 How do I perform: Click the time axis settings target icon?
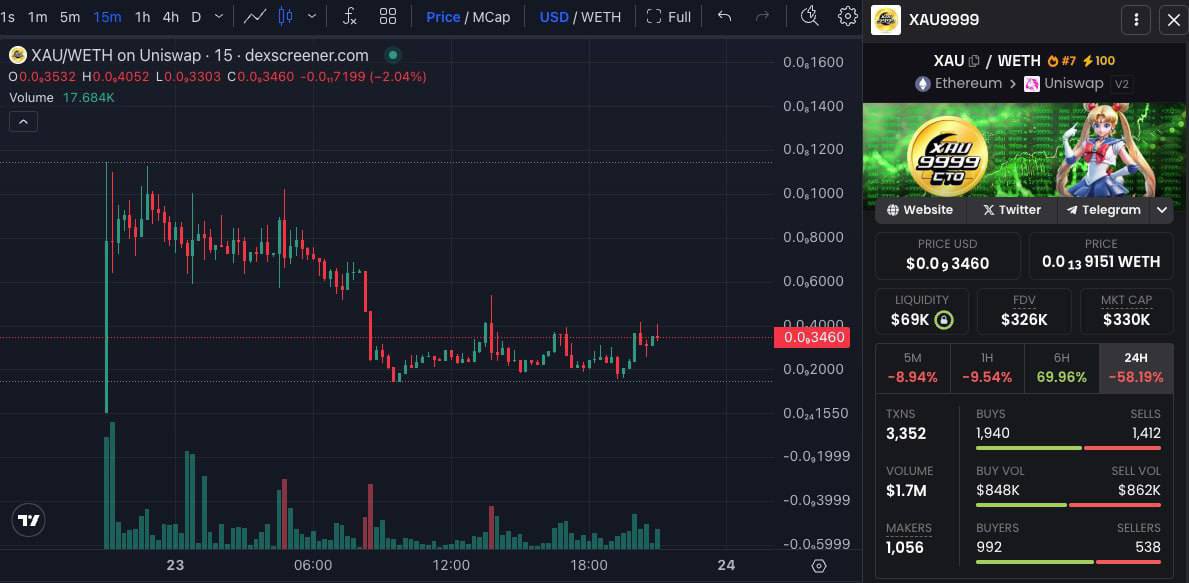[818, 566]
